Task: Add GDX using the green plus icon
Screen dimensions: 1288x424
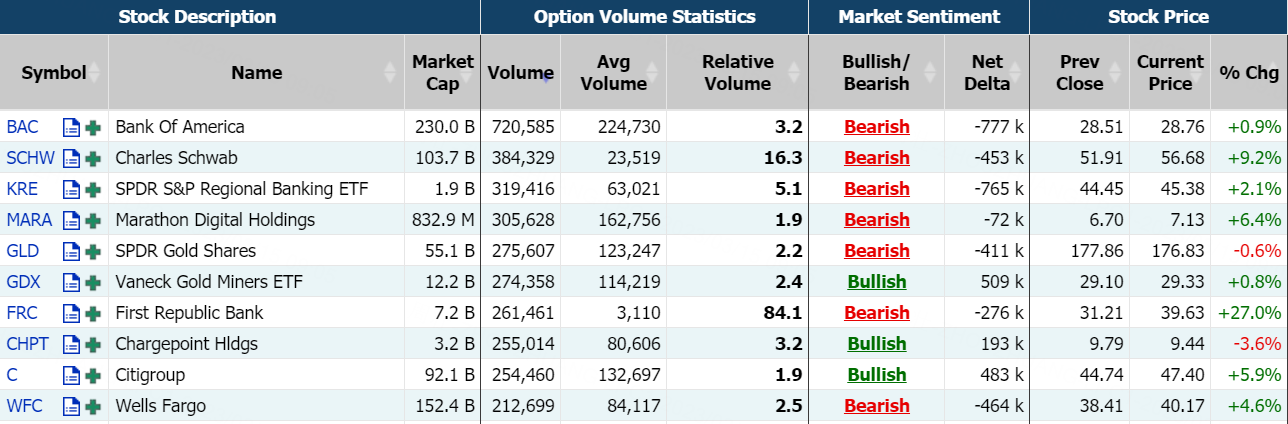Action: [x=93, y=282]
